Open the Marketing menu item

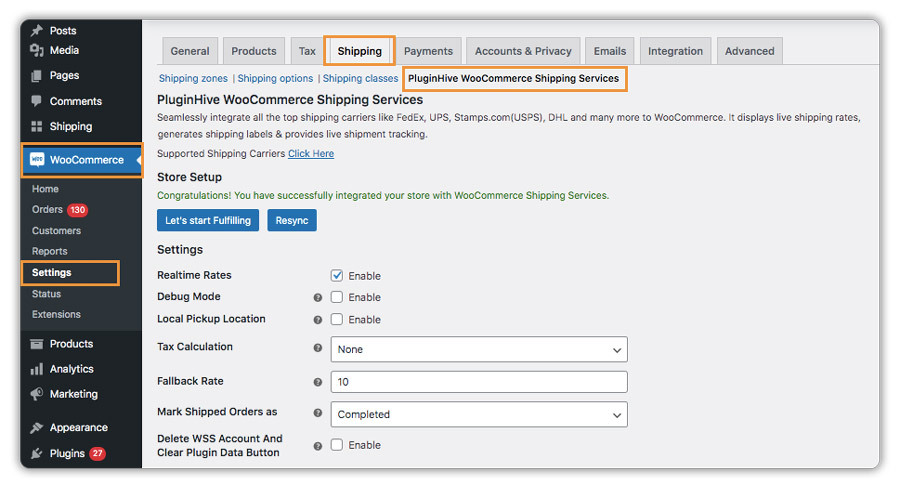click(73, 394)
